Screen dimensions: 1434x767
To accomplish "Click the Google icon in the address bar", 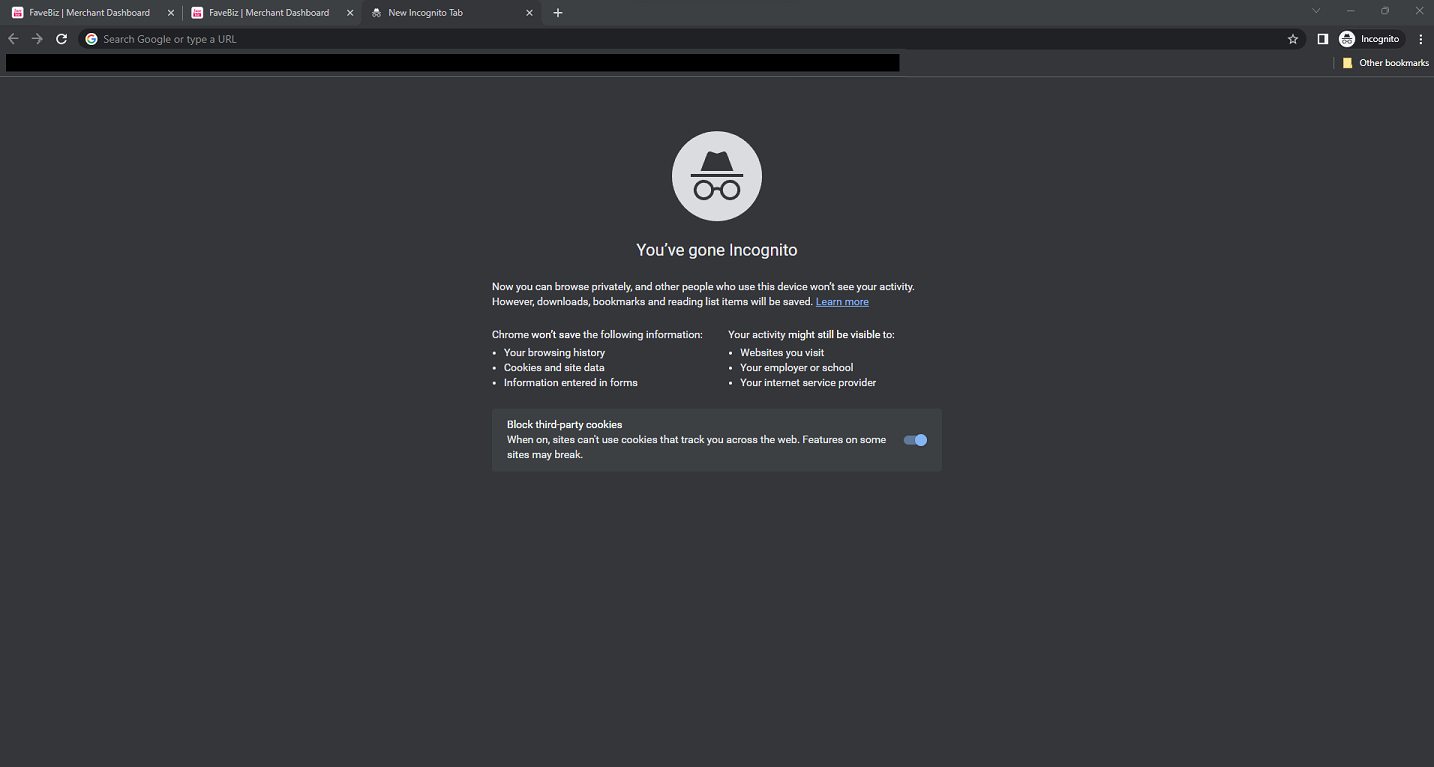I will click(x=92, y=39).
